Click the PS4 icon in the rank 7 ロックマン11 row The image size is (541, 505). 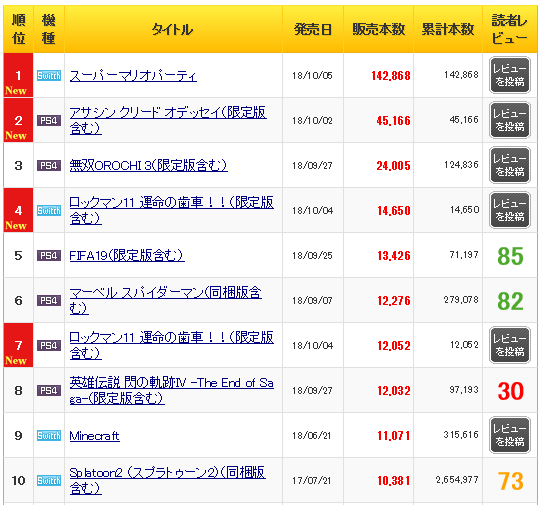click(x=49, y=346)
